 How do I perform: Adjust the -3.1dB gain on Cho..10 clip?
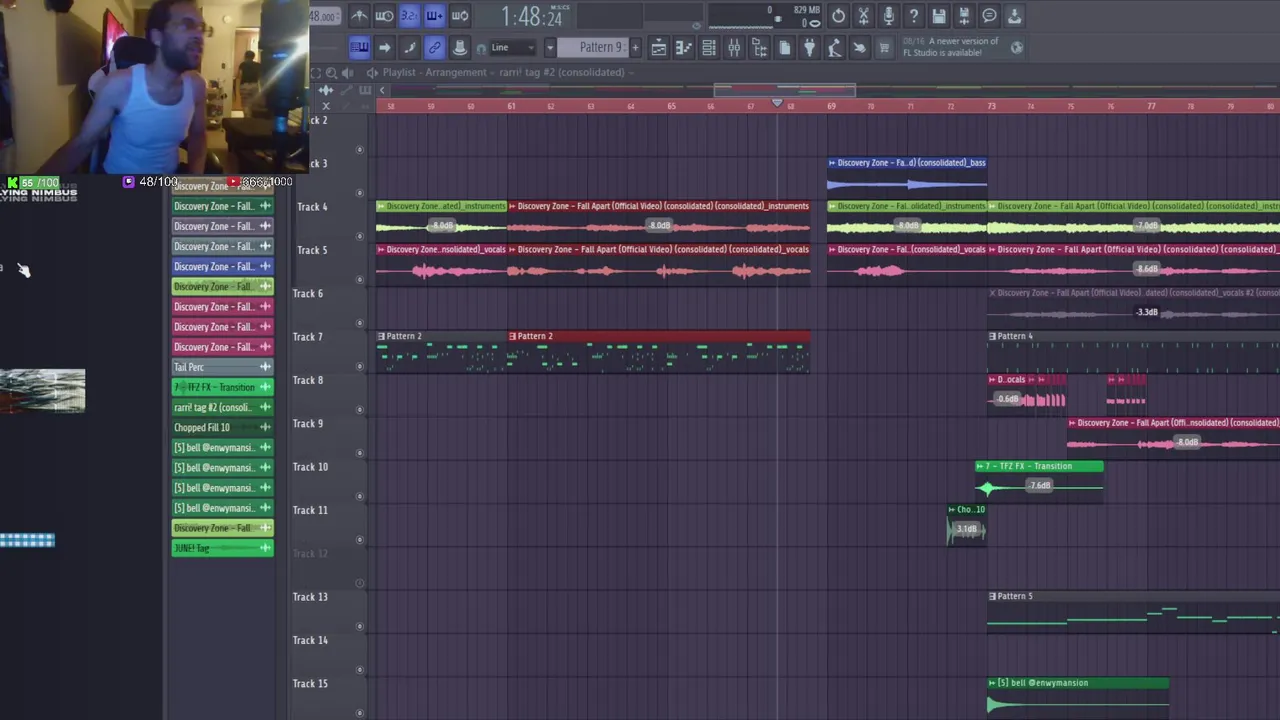(x=966, y=529)
